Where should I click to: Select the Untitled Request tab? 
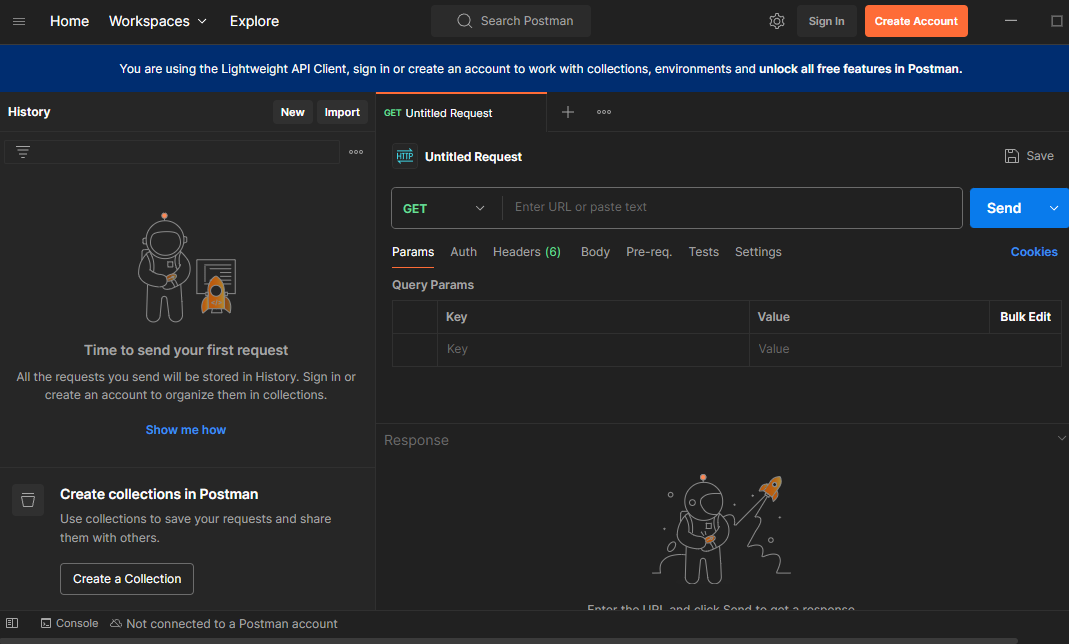point(461,112)
